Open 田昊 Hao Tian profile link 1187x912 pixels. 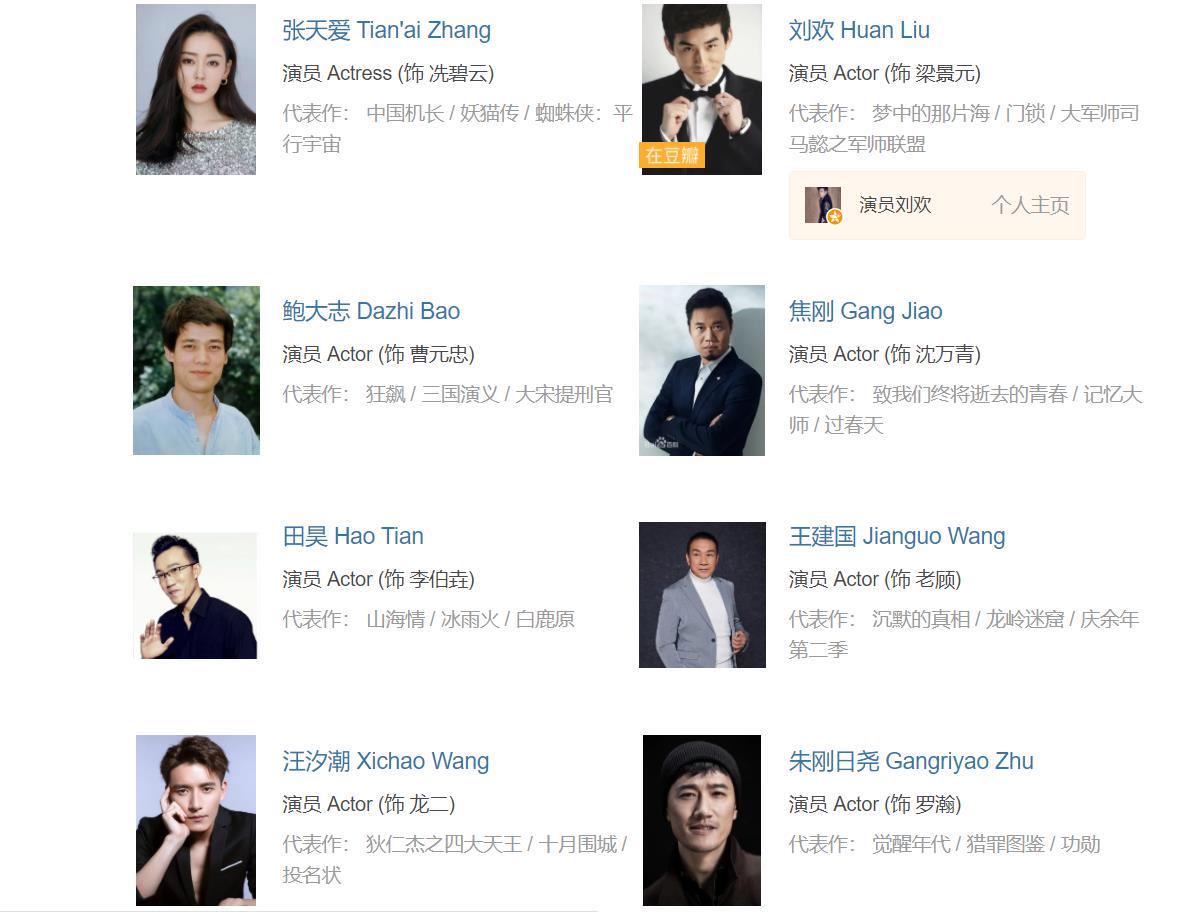point(353,536)
